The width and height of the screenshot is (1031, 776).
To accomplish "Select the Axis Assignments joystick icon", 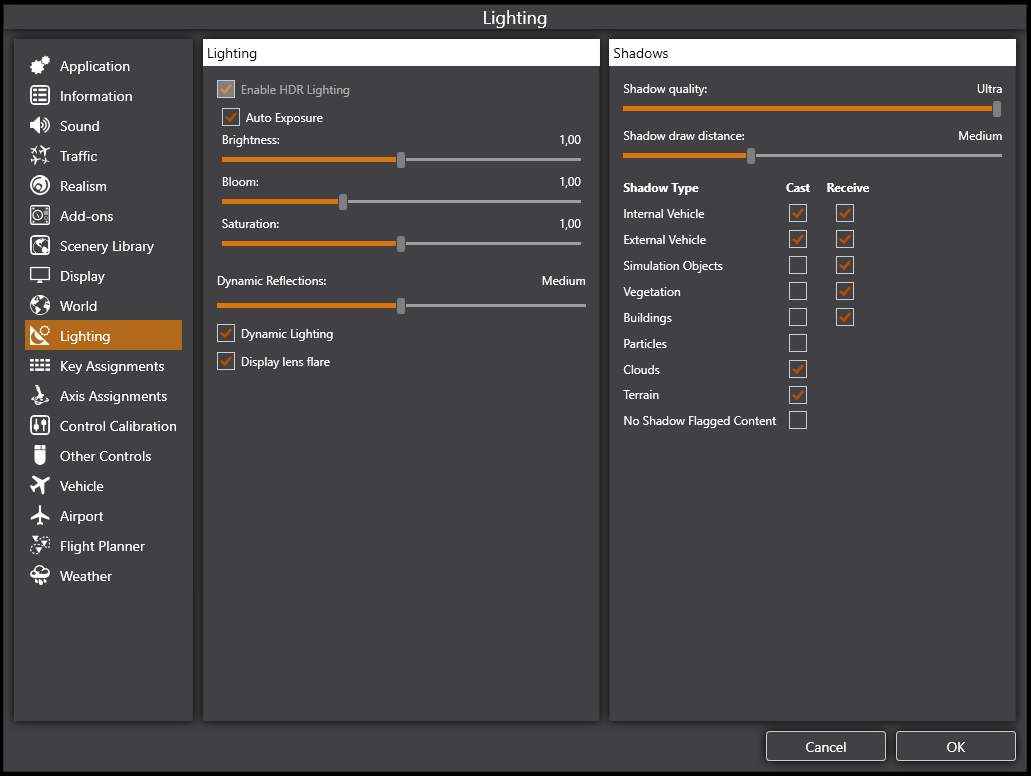I will point(40,396).
